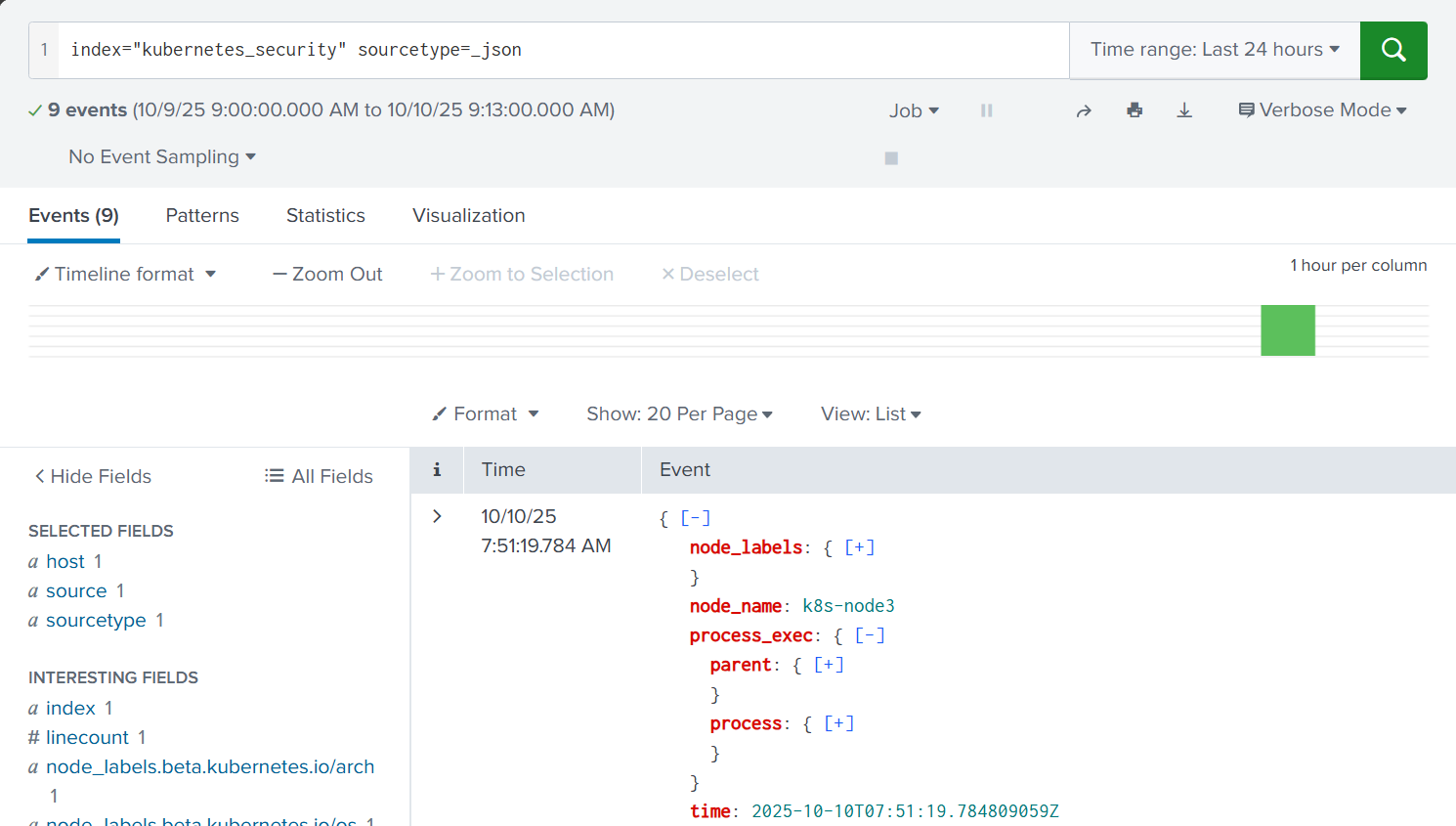Open the Show: 20 Per Page dropdown
1456x826 pixels.
pyautogui.click(x=679, y=413)
